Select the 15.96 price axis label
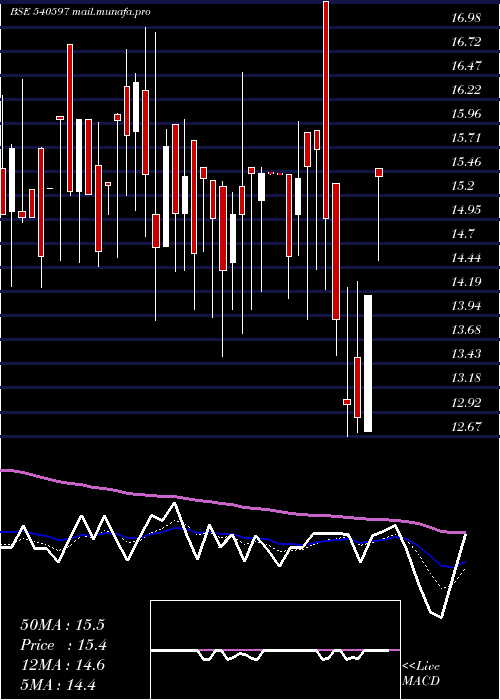 point(466,114)
